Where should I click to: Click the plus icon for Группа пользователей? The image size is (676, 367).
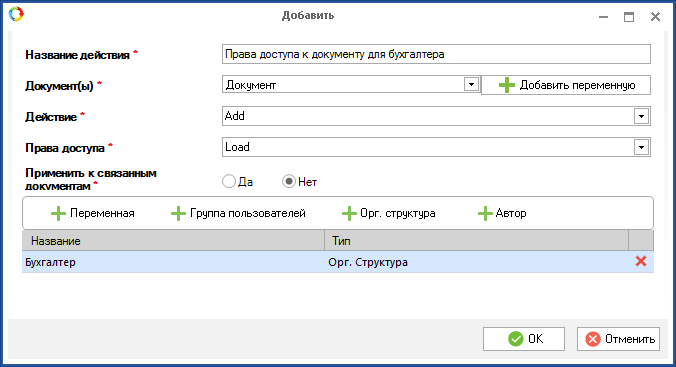[178, 213]
